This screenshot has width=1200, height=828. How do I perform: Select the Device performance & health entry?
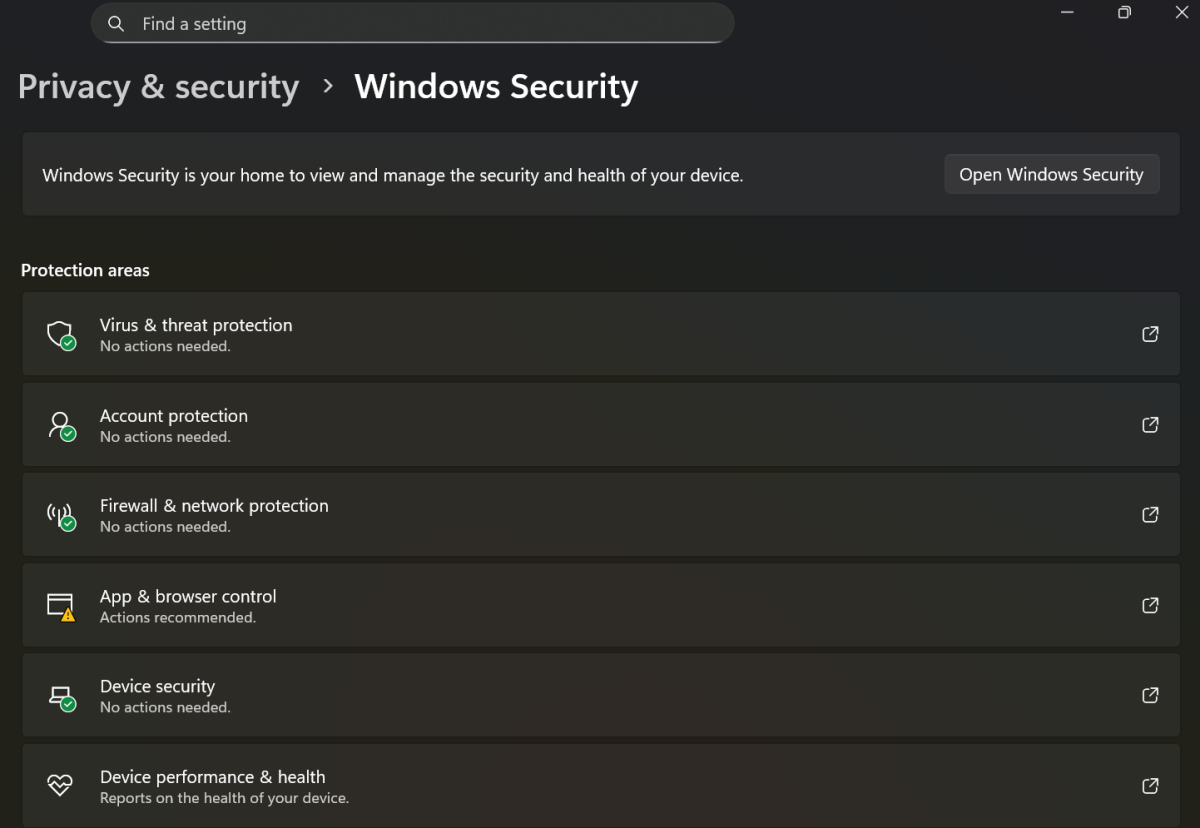pos(600,785)
